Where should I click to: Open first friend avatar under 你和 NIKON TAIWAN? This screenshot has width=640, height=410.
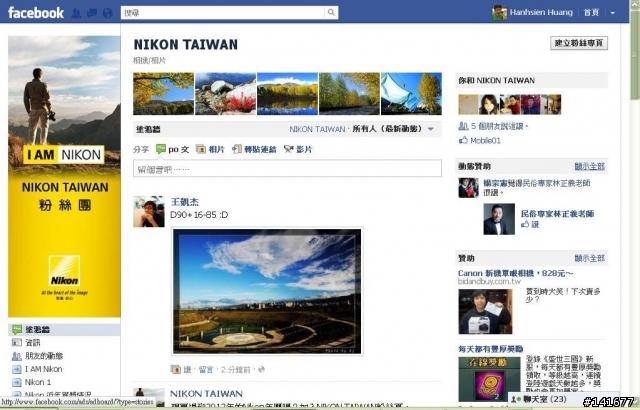(468, 104)
